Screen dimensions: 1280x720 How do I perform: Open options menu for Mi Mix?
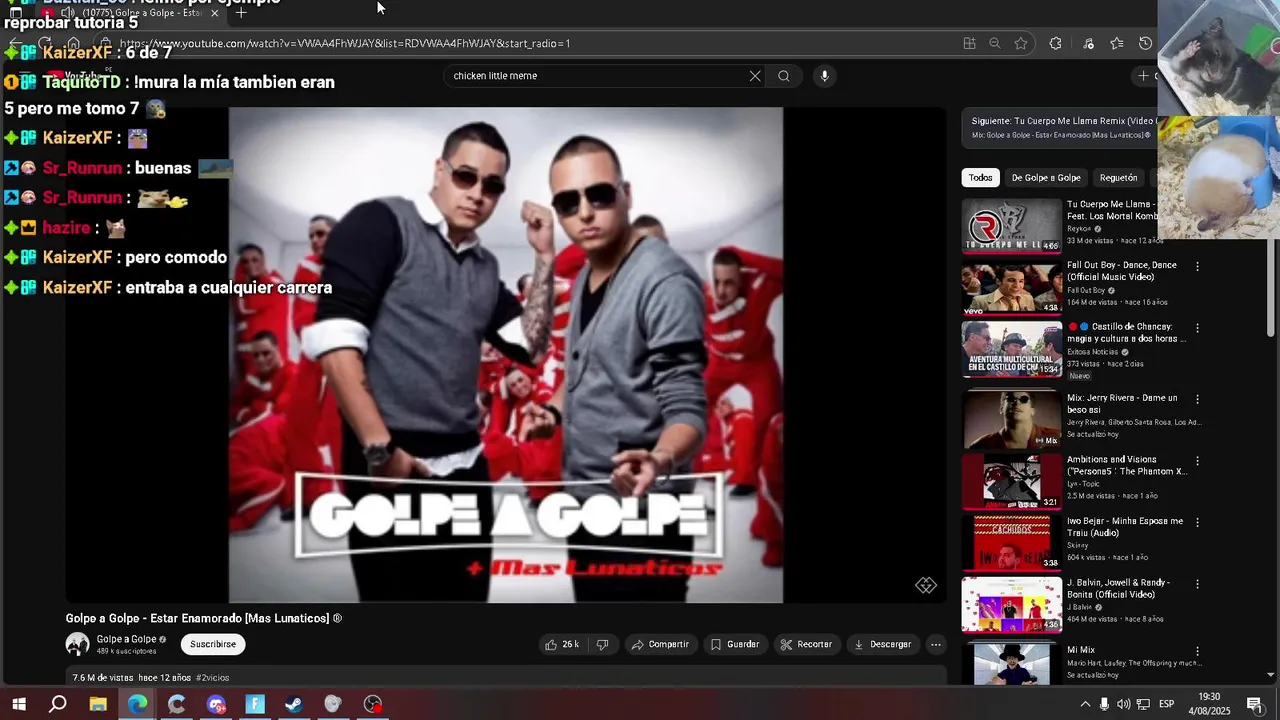click(x=1197, y=651)
